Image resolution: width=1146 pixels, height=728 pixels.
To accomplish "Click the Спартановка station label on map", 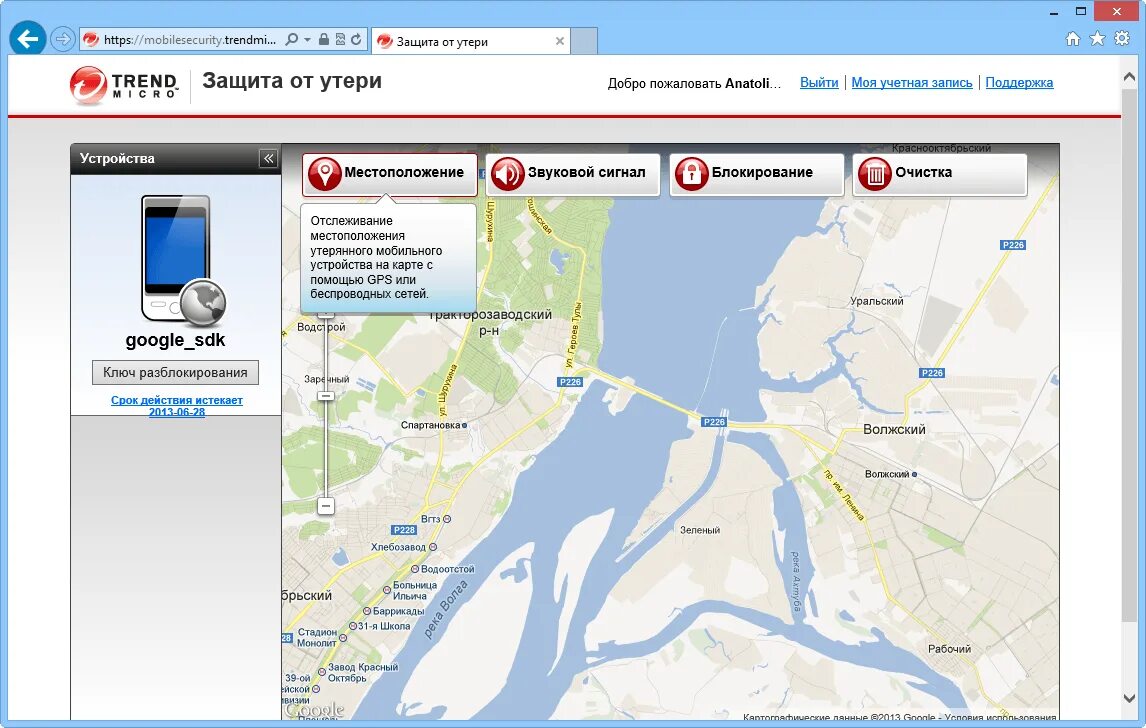I will (430, 425).
